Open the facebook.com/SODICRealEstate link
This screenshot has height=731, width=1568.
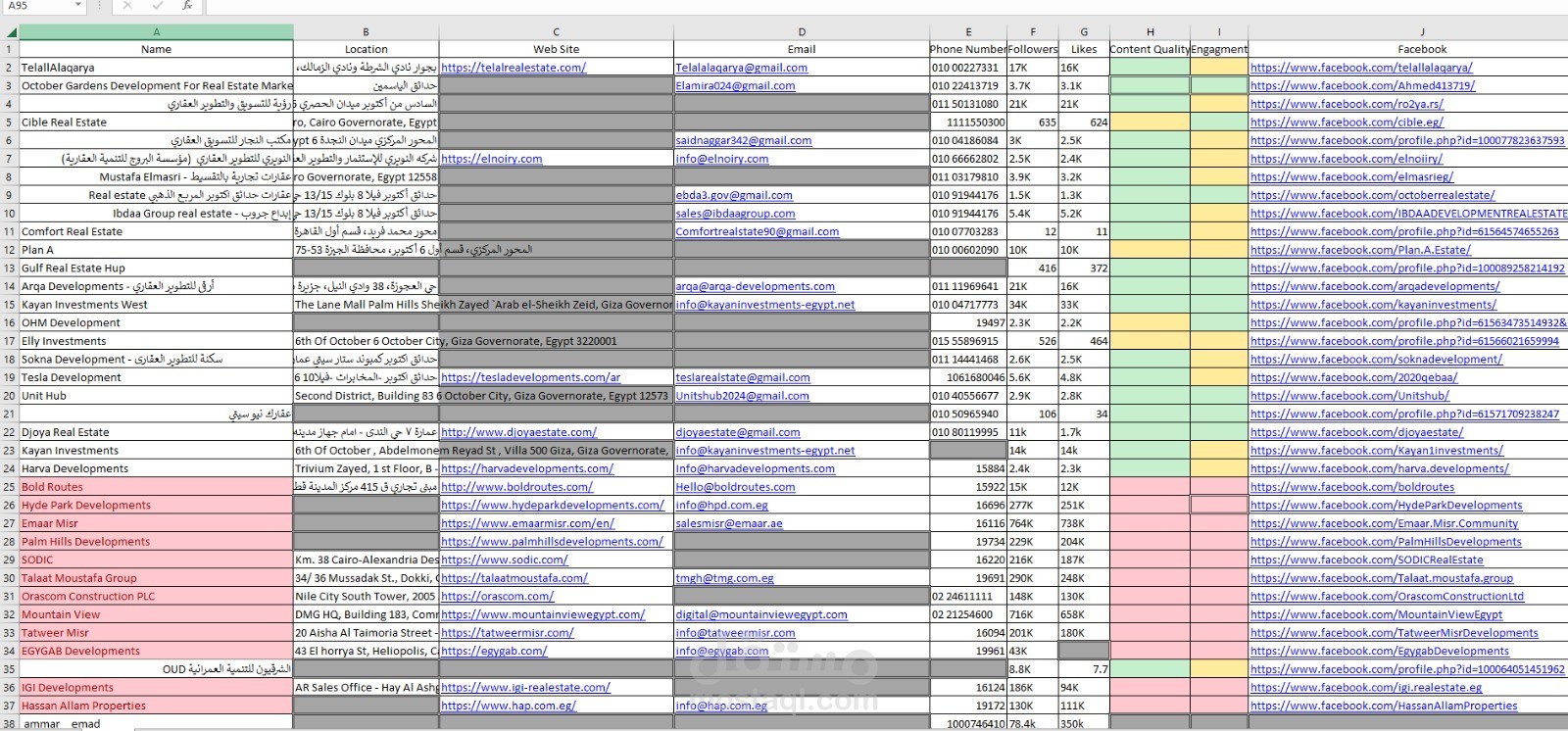1366,560
